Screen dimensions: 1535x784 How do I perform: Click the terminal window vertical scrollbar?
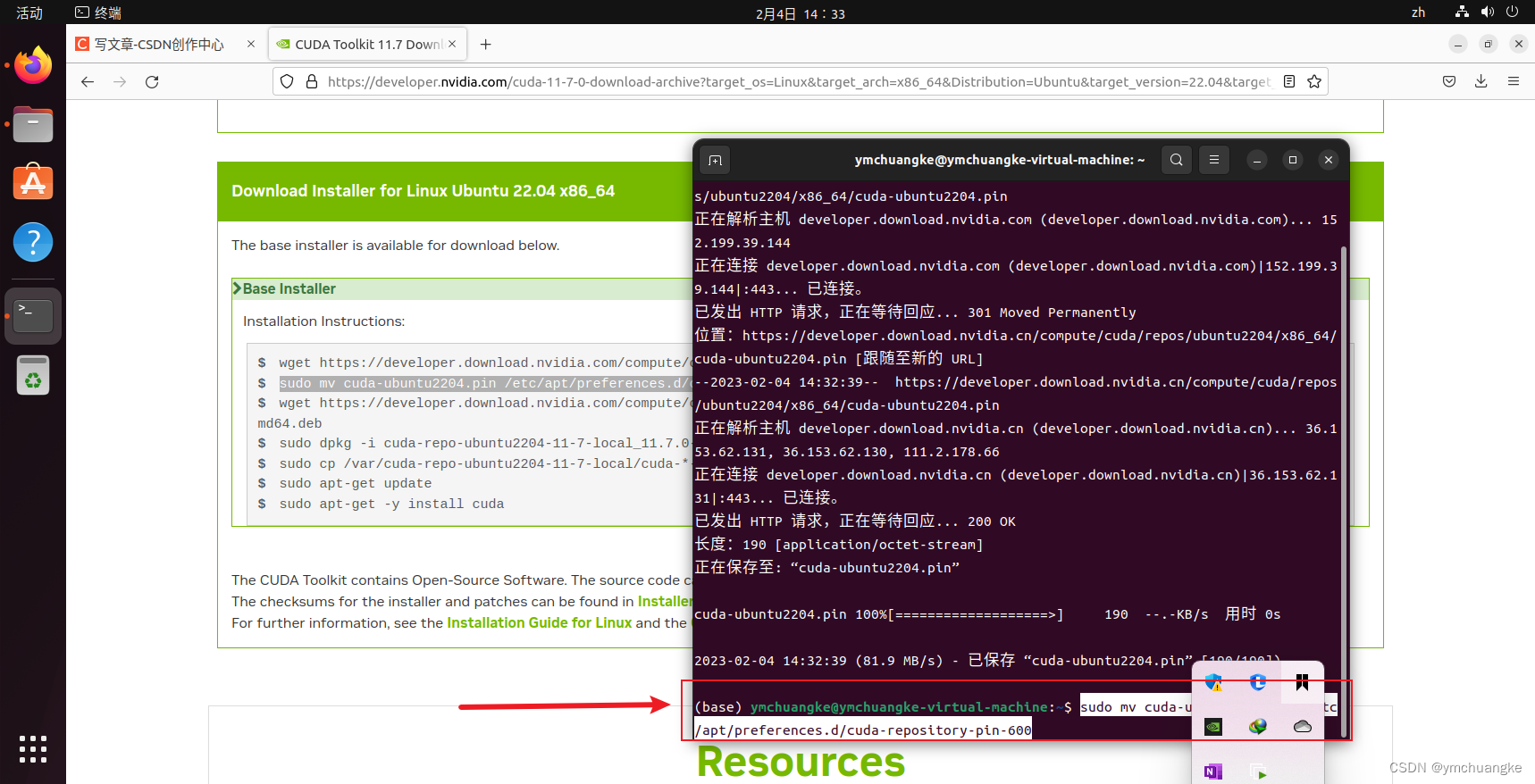[x=1344, y=491]
